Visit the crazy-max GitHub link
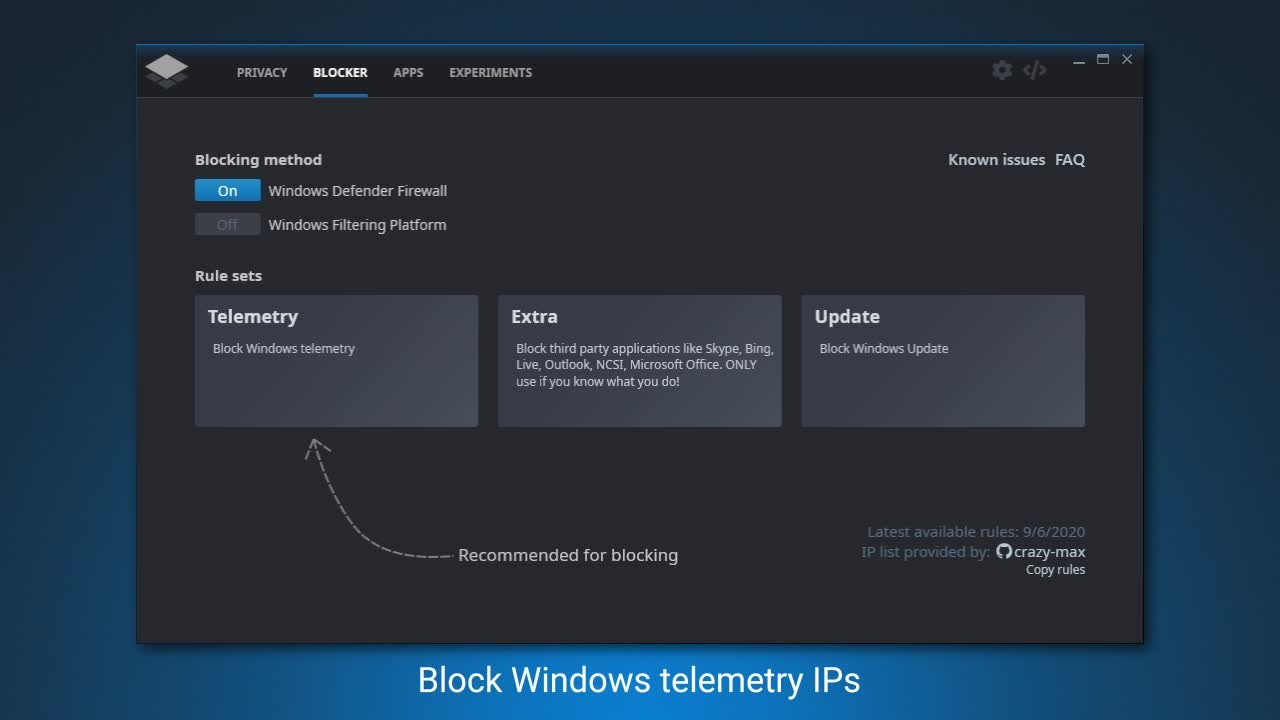The width and height of the screenshot is (1280, 720). tap(1042, 552)
